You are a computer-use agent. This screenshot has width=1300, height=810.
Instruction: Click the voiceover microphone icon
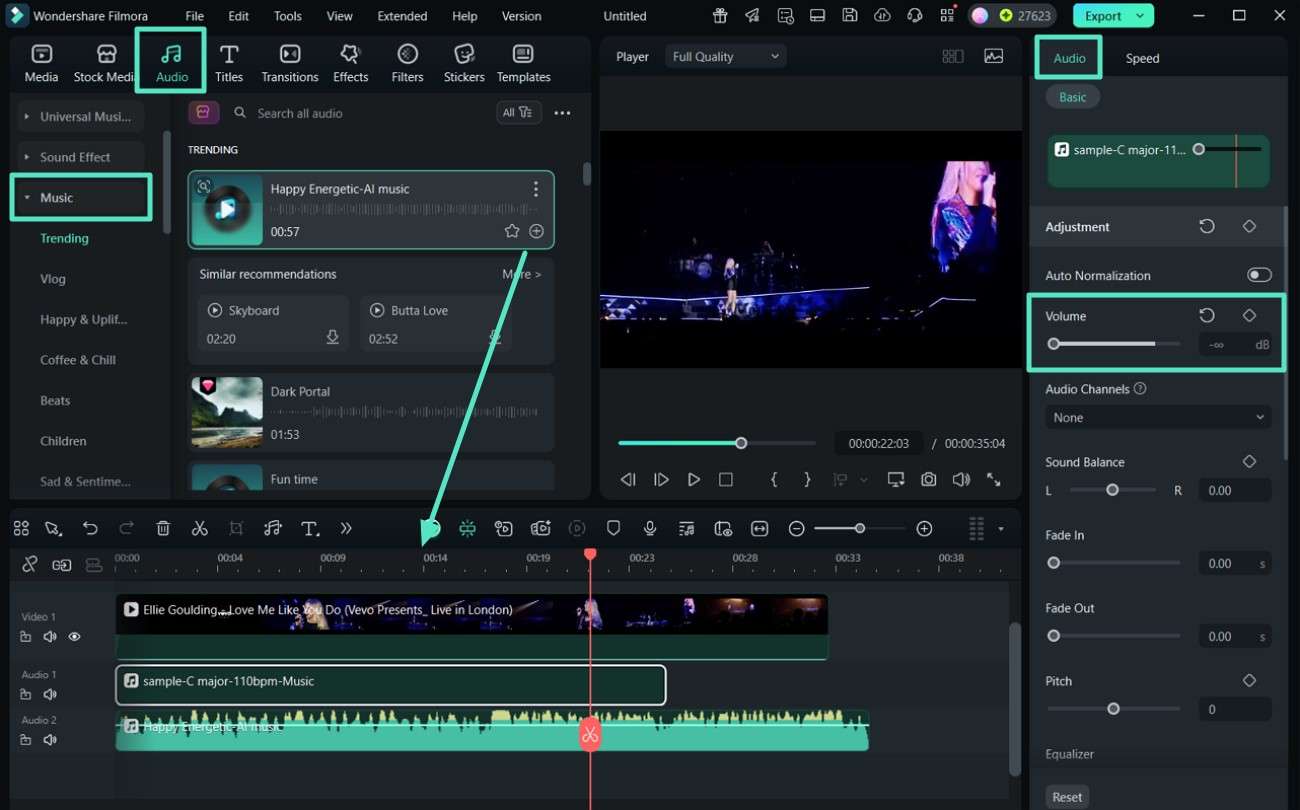(x=650, y=529)
